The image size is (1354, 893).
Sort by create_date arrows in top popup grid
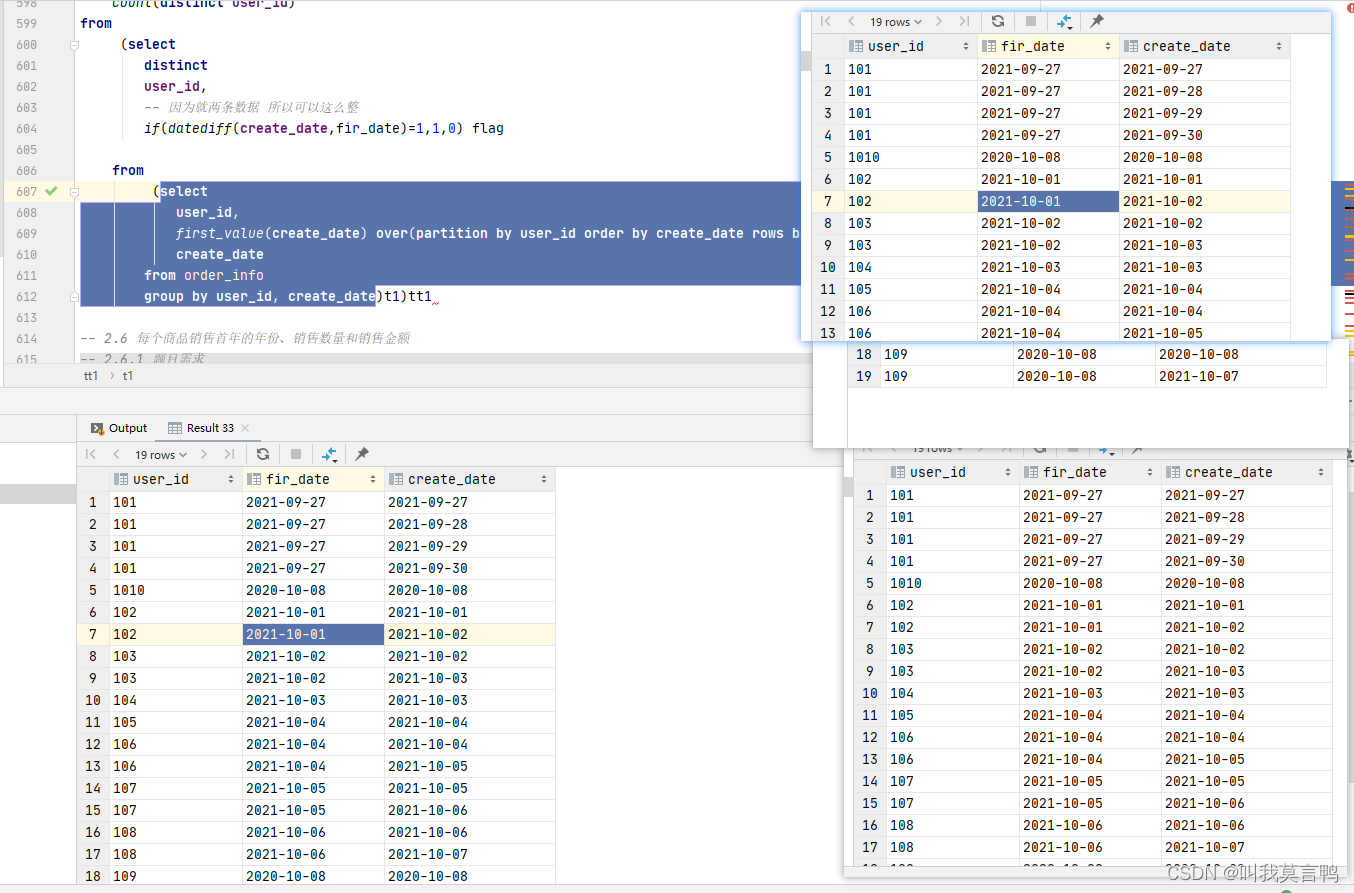[1279, 47]
